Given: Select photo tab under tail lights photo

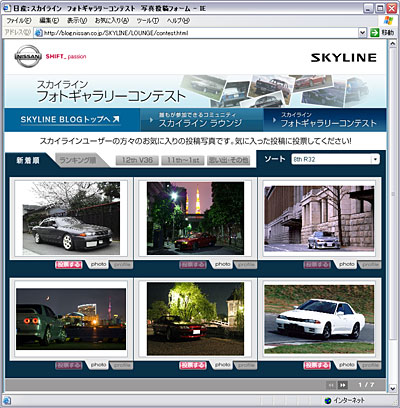Looking at the screenshot, I should (x=98, y=365).
